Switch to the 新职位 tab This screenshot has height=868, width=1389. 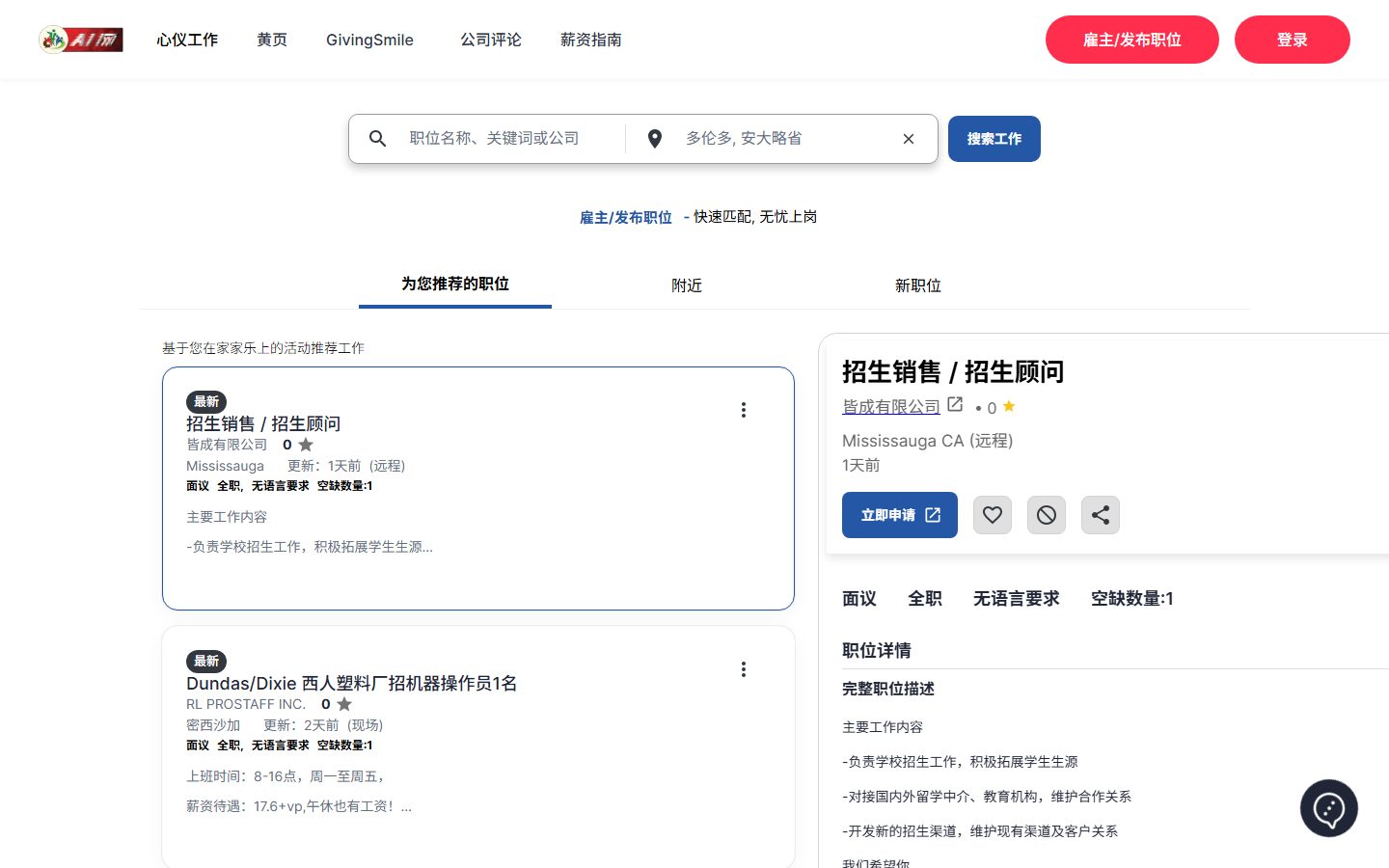918,285
